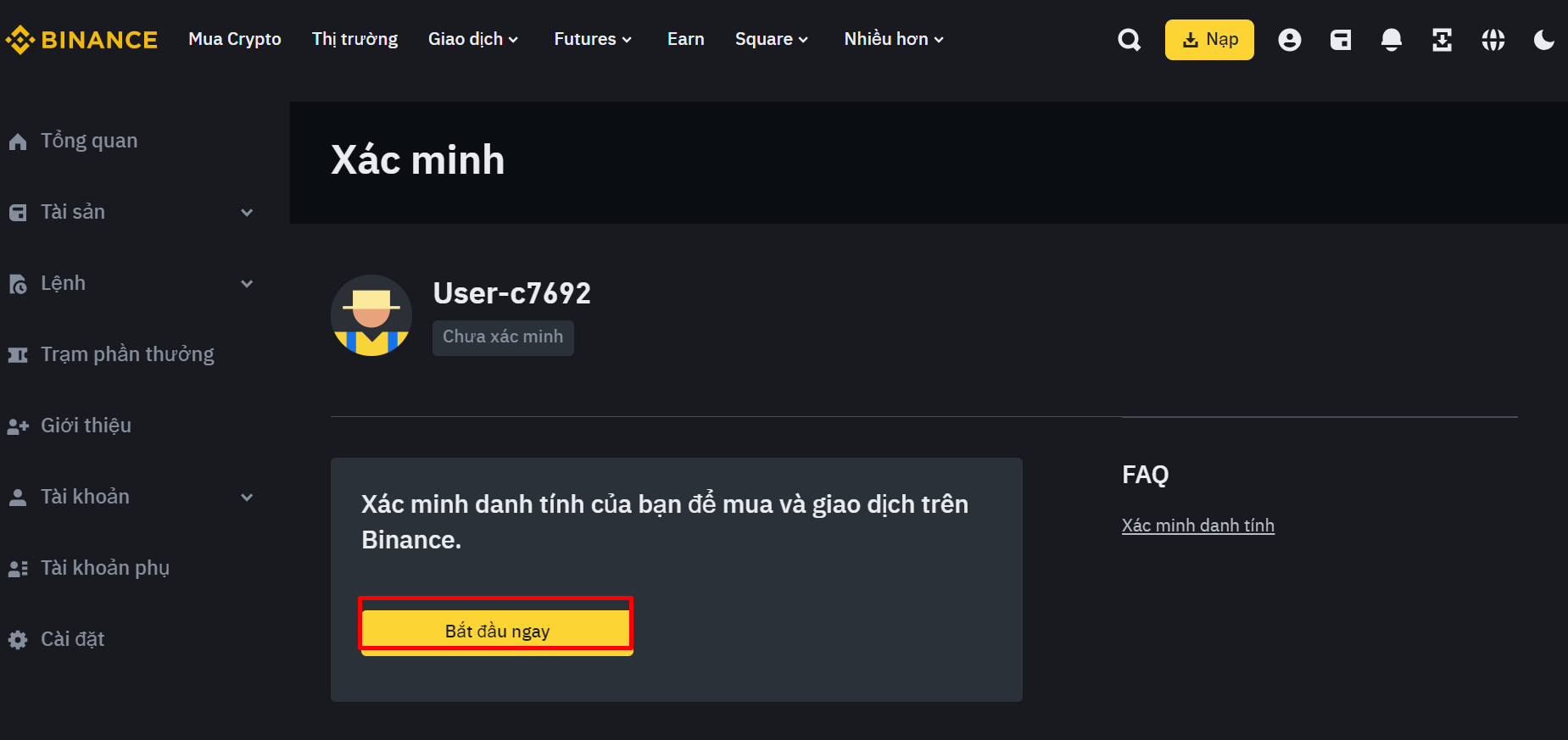This screenshot has width=1568, height=740.
Task: Toggle dark mode moon icon
Action: coord(1543,40)
